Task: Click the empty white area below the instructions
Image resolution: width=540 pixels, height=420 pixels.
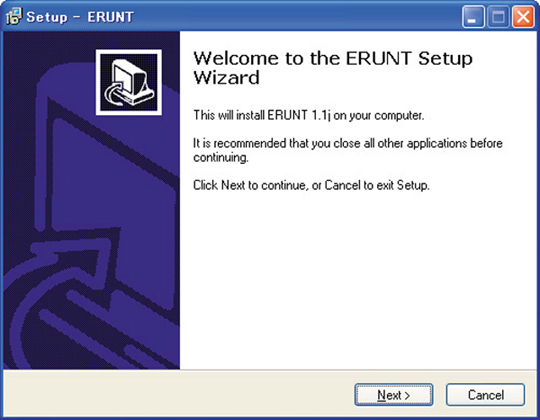Action: pyautogui.click(x=358, y=279)
